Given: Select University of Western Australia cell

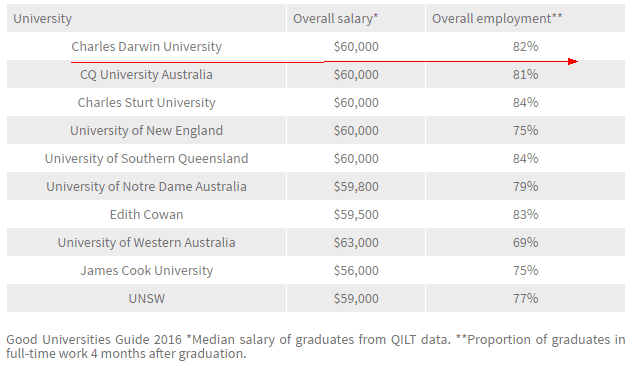Looking at the screenshot, I should 146,242.
